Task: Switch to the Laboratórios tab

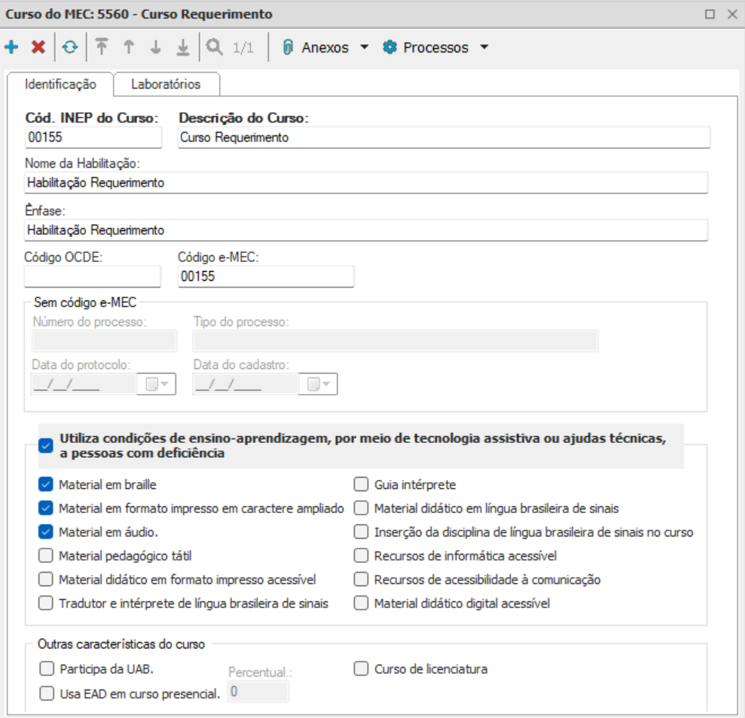Action: (166, 84)
